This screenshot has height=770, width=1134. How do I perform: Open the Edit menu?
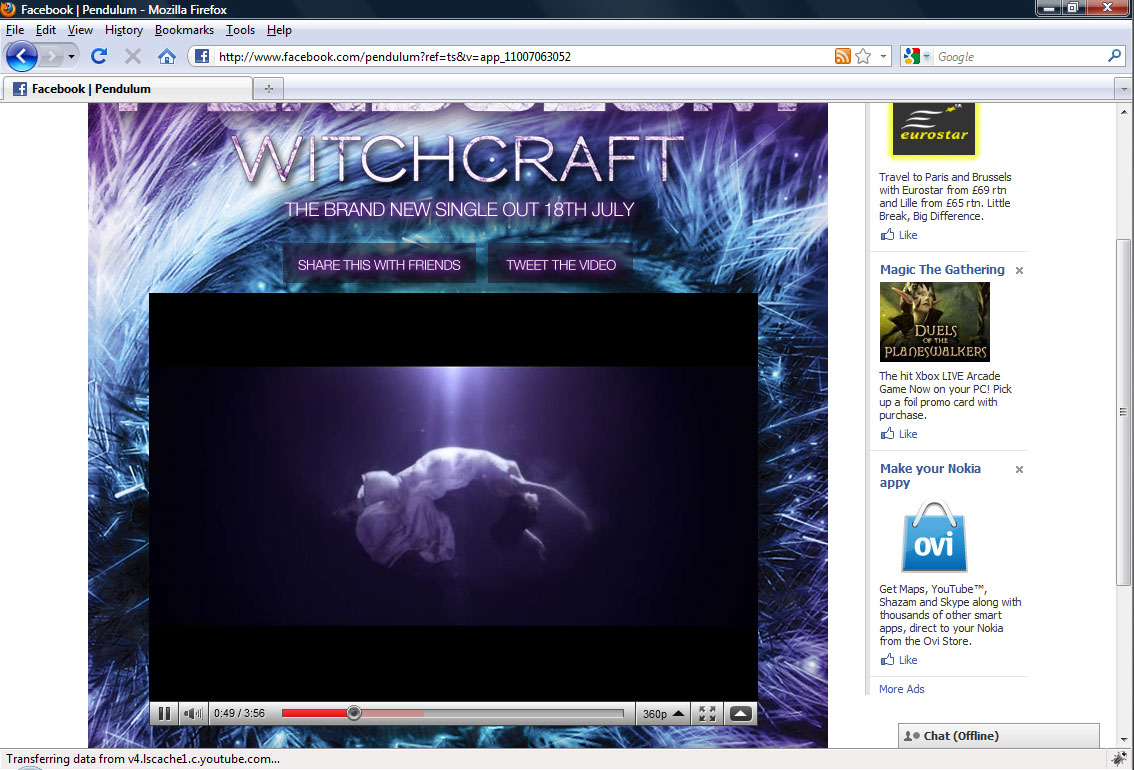click(x=46, y=30)
